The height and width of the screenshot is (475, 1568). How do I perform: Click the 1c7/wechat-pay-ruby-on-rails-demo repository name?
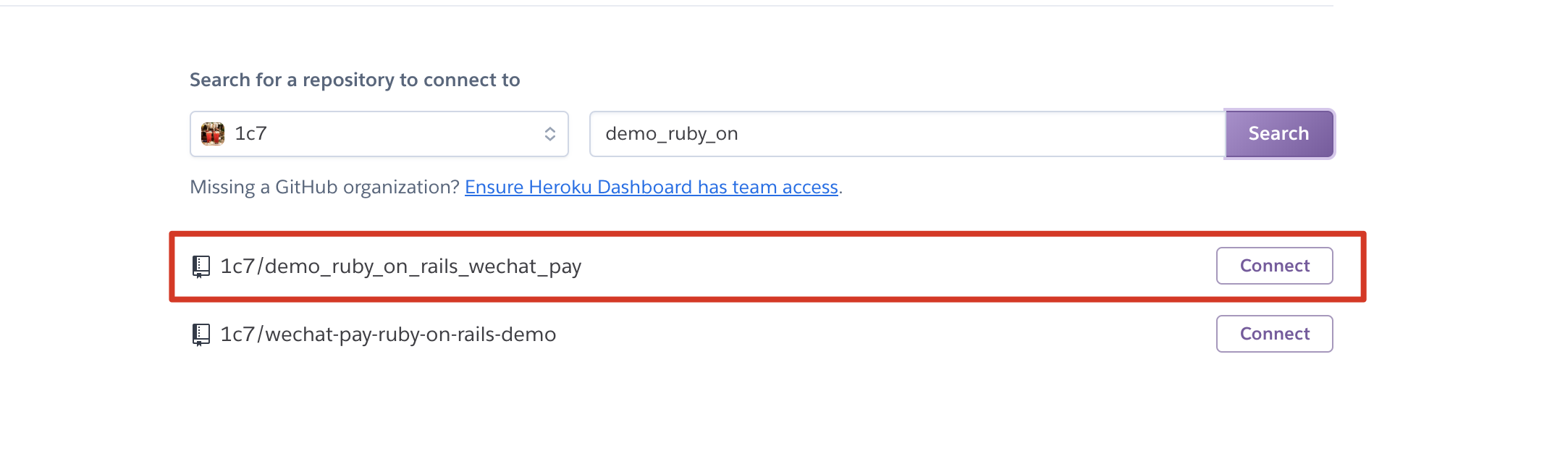[388, 335]
